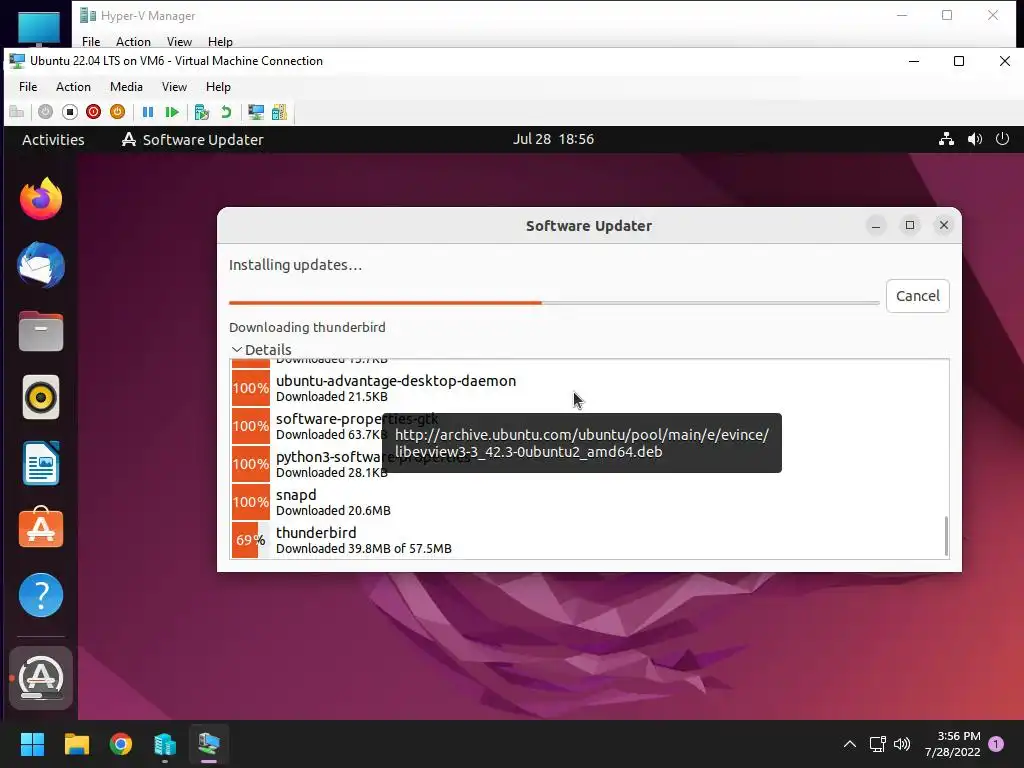Click the Windows taskbar date and time
Viewport: 1024px width, 768px height.
tap(952, 744)
